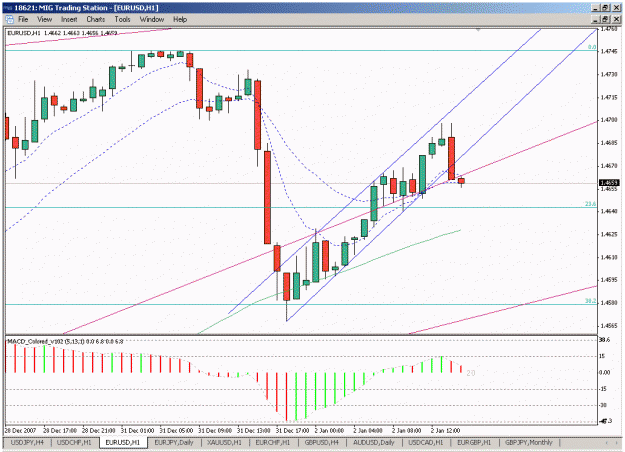Click the right chart-tab scroll arrow
The image size is (625, 452).
pos(617,442)
